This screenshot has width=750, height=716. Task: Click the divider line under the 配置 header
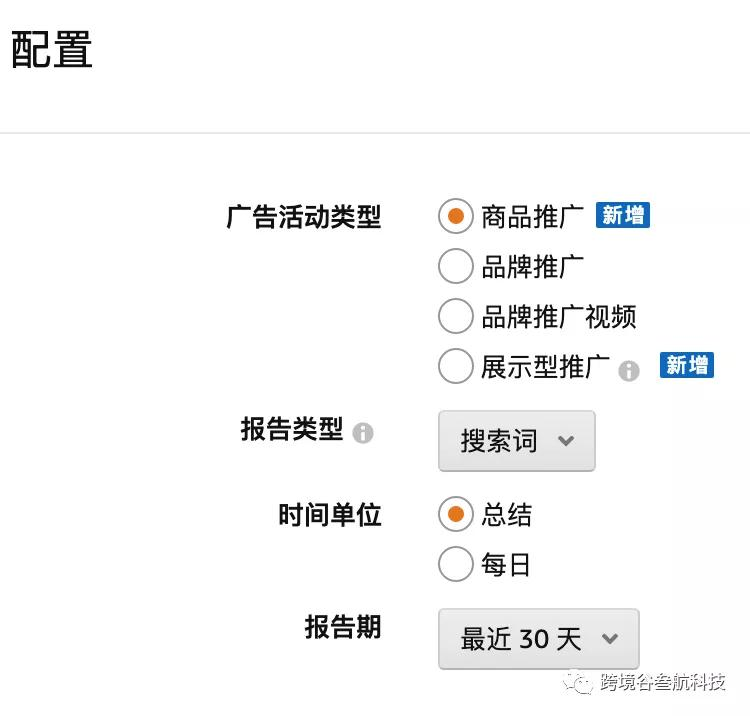coord(375,133)
